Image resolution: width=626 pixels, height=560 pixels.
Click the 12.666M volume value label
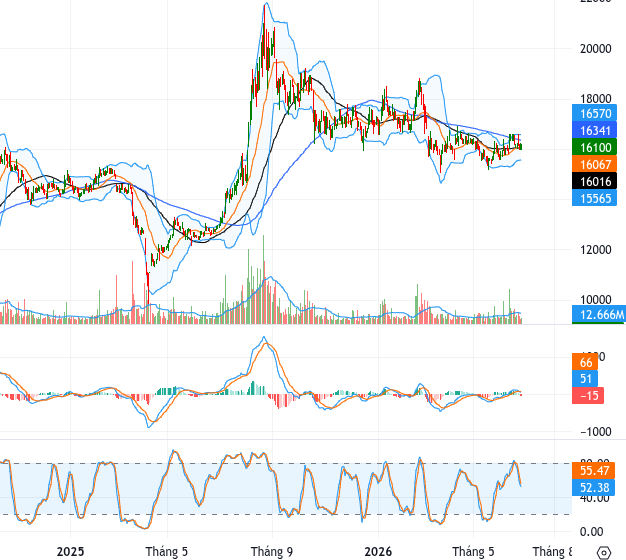(599, 315)
